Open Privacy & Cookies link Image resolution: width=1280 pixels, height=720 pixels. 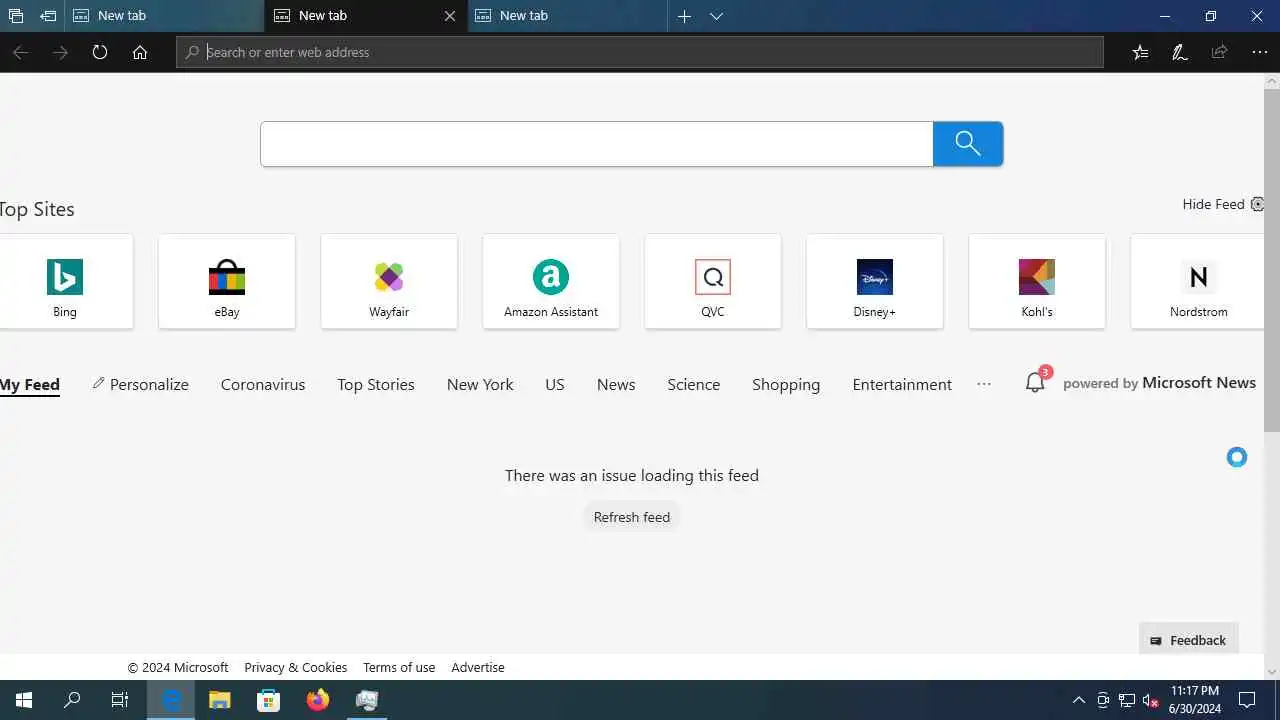click(x=296, y=667)
